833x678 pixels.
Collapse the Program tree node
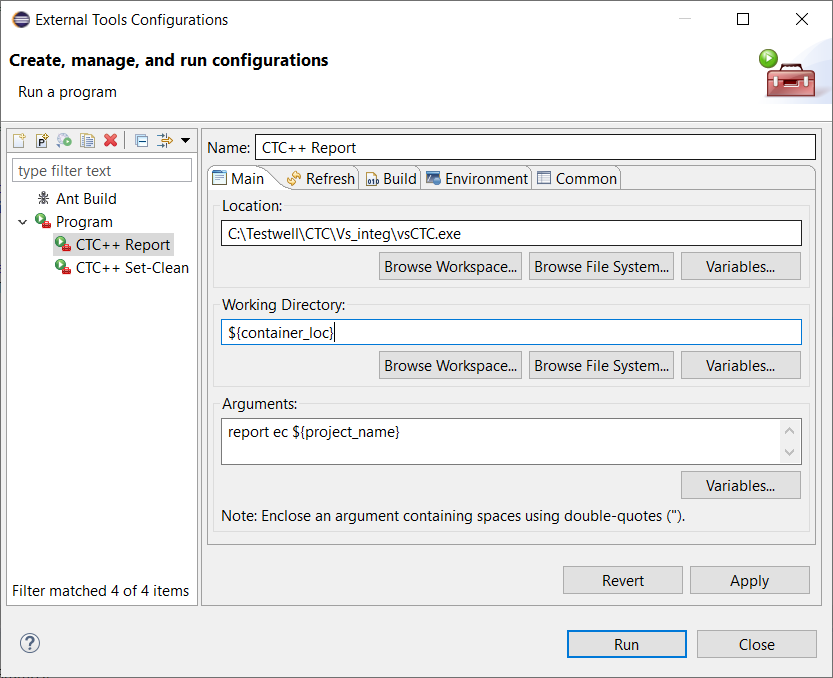(23, 222)
